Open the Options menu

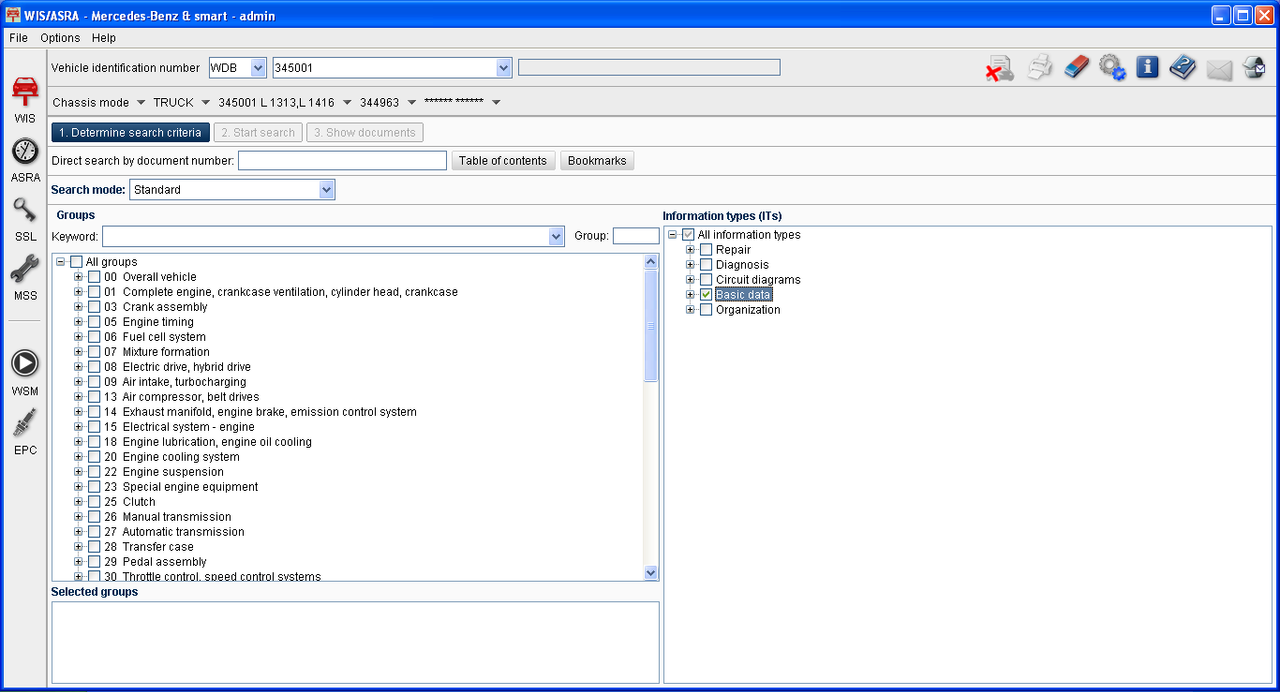point(60,38)
